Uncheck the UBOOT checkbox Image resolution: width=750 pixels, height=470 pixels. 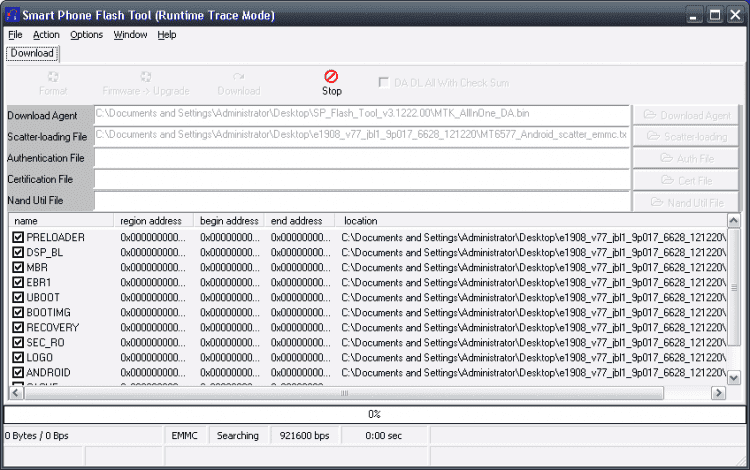tap(18, 297)
